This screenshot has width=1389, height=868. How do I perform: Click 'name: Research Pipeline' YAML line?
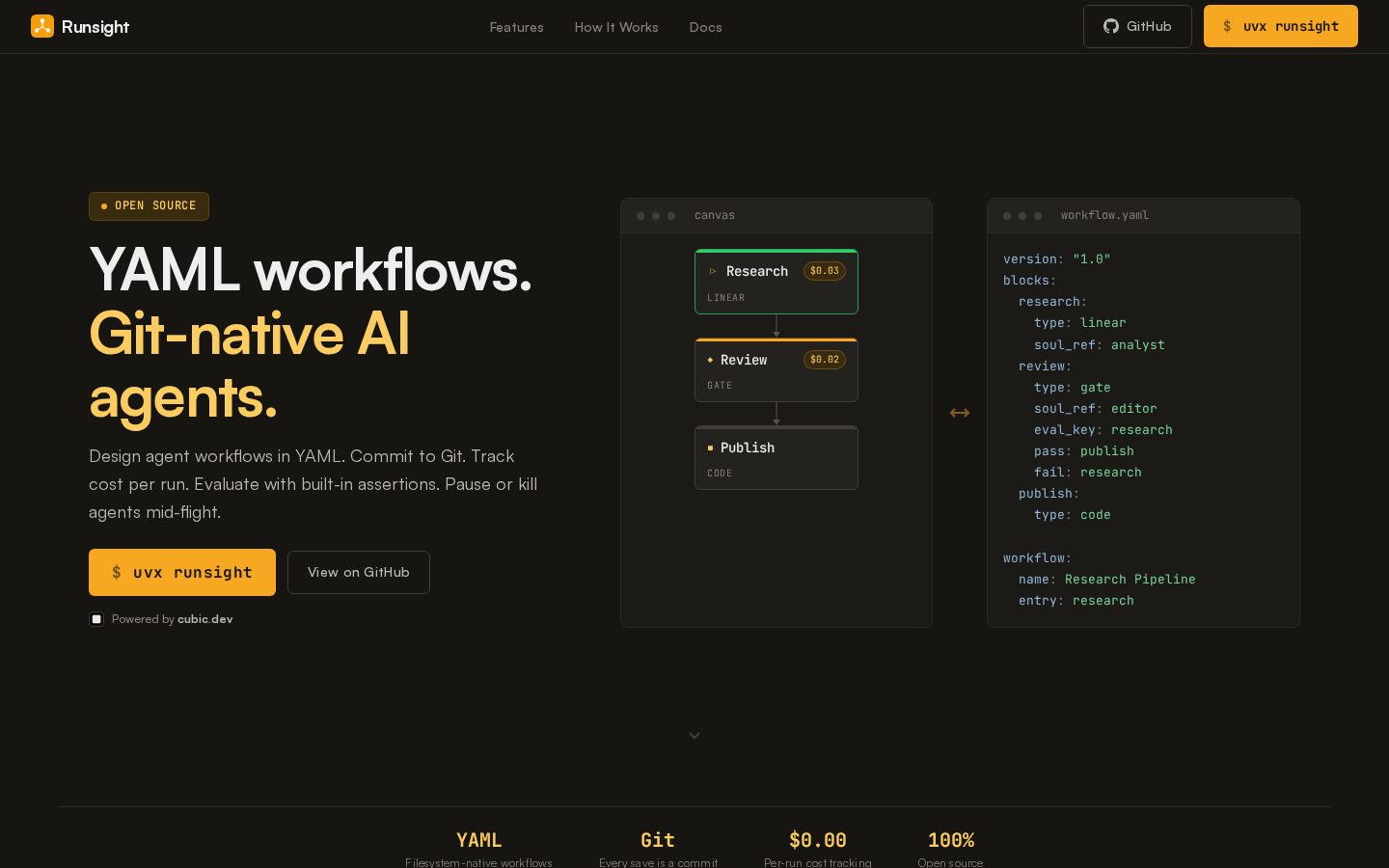click(1107, 579)
